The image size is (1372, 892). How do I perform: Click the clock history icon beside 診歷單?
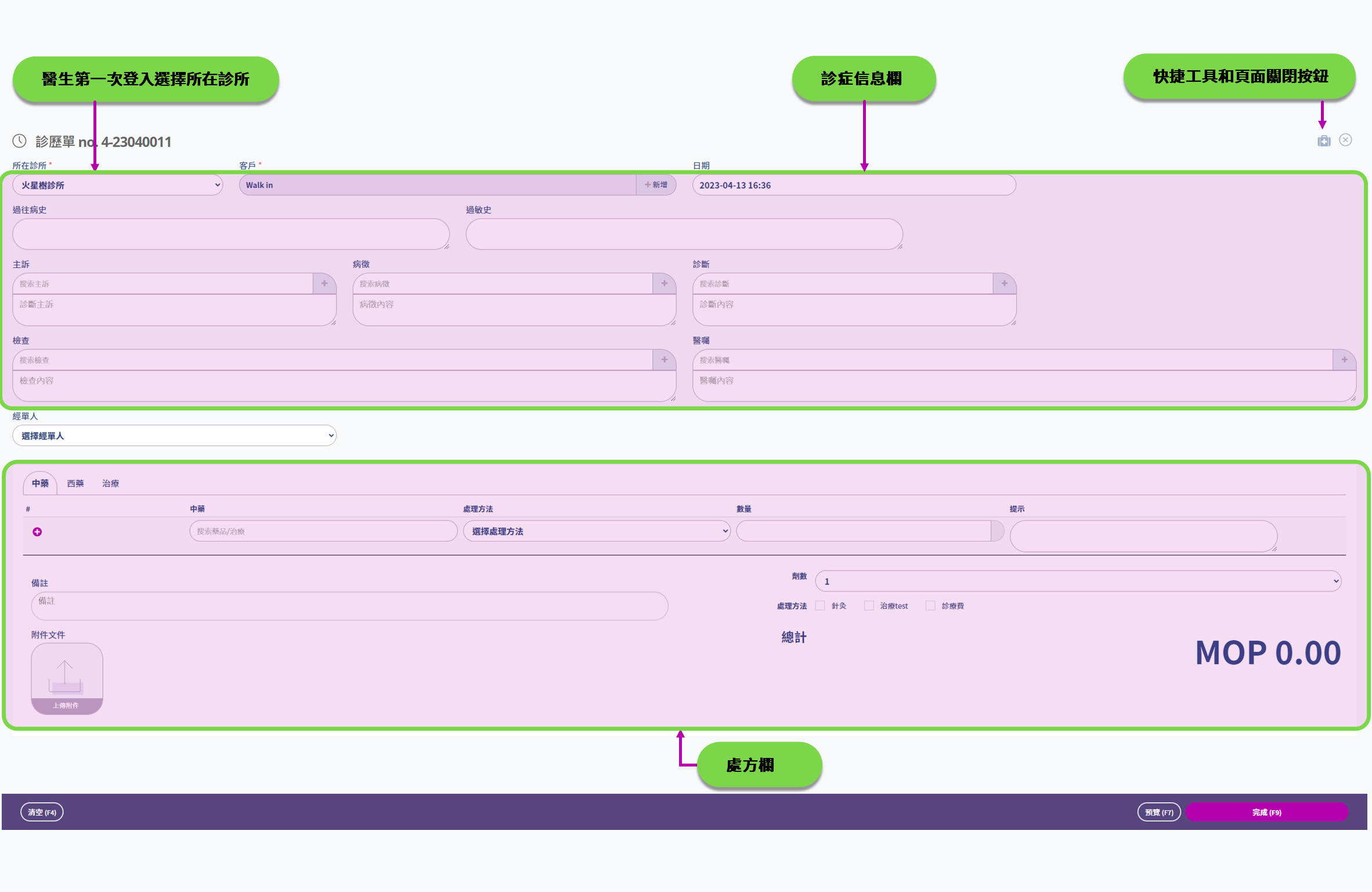click(20, 141)
